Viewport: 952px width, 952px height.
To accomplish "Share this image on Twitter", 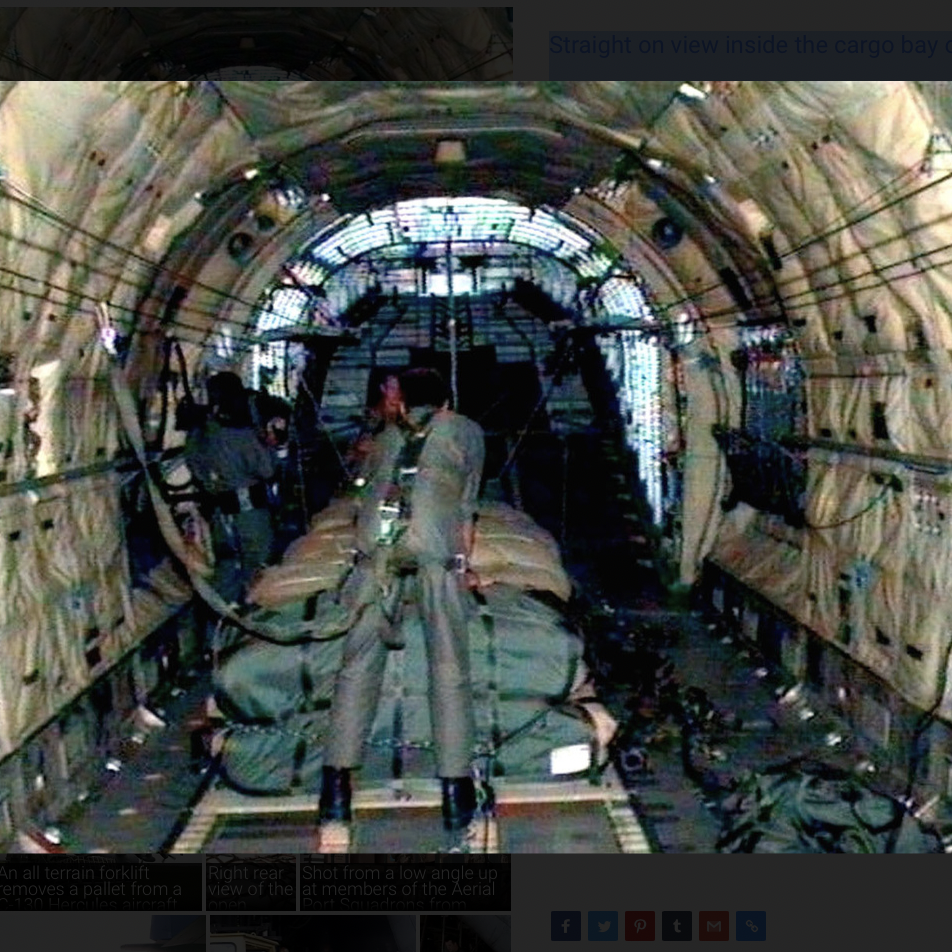I will coord(602,925).
